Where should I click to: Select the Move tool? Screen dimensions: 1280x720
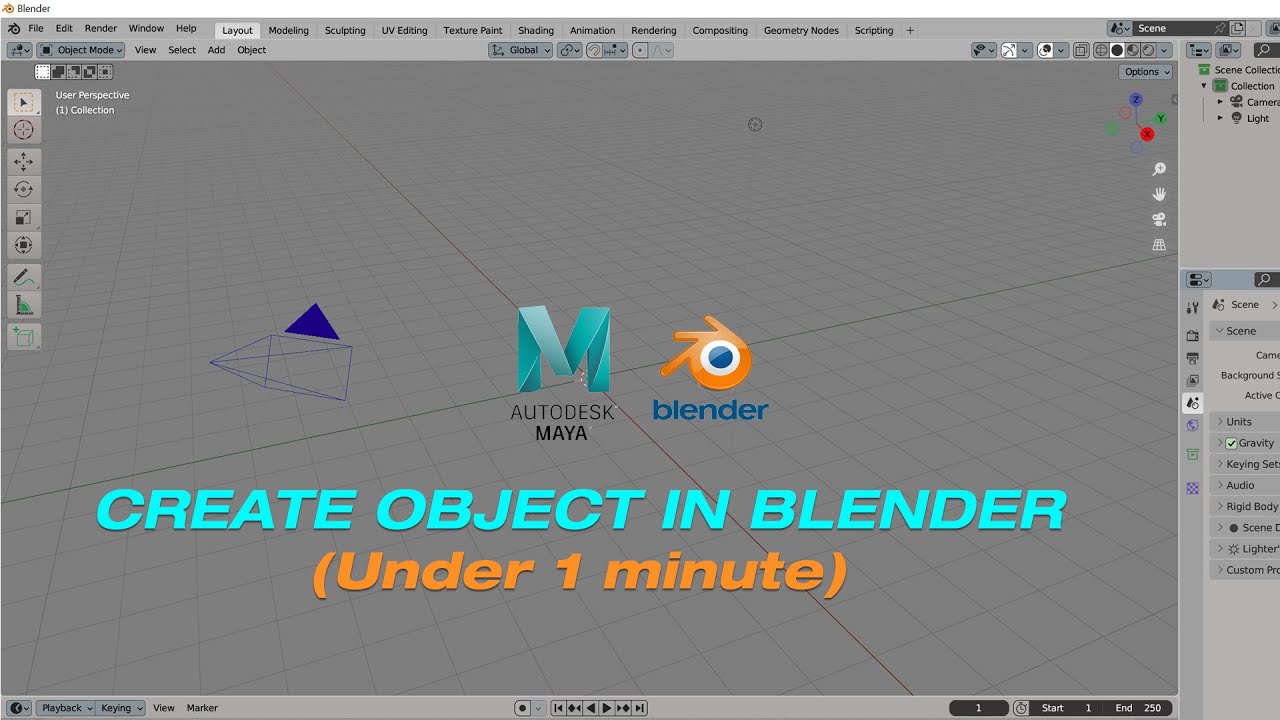click(x=24, y=162)
